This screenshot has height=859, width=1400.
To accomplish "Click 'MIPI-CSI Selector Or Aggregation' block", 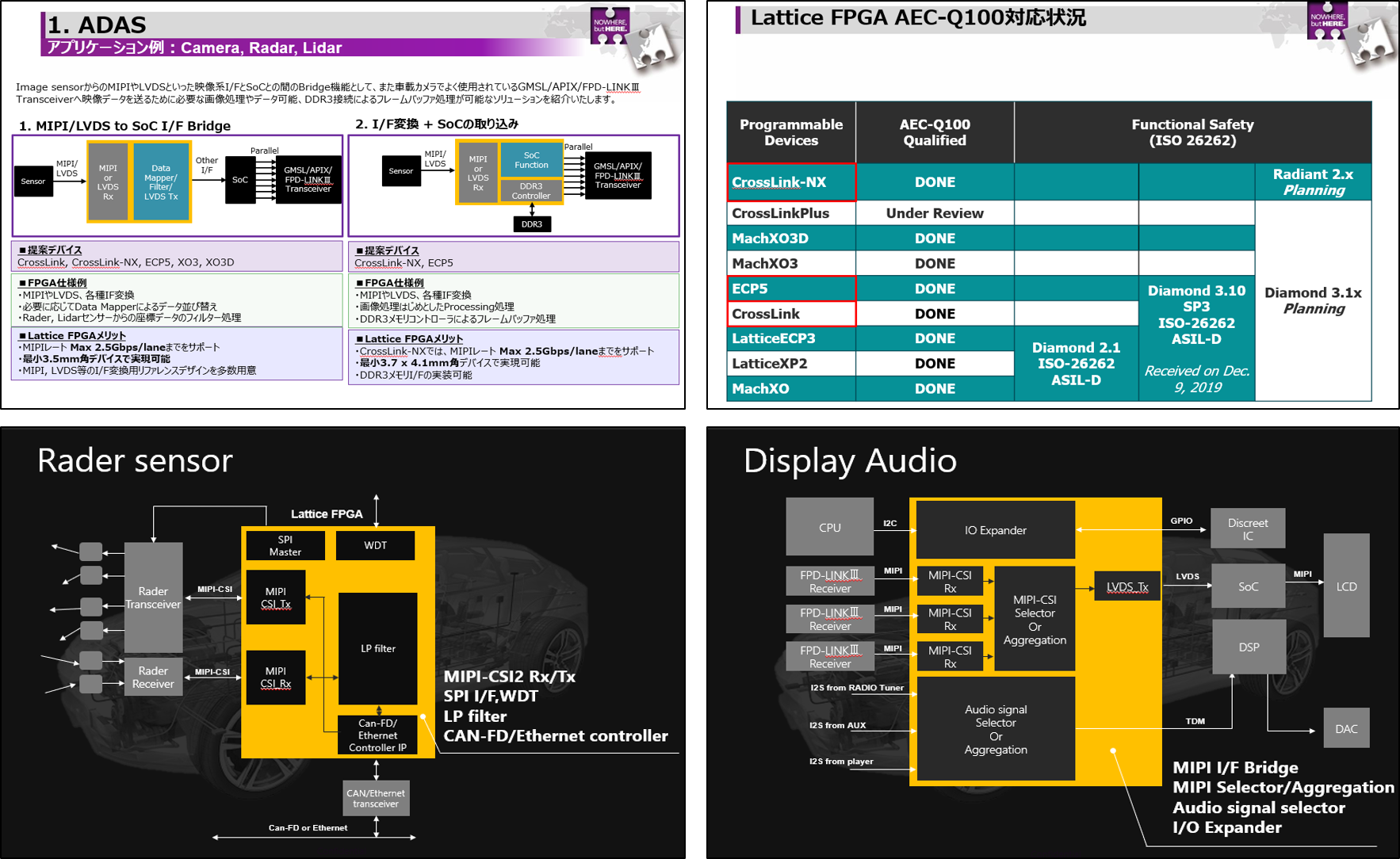I will click(x=1035, y=620).
